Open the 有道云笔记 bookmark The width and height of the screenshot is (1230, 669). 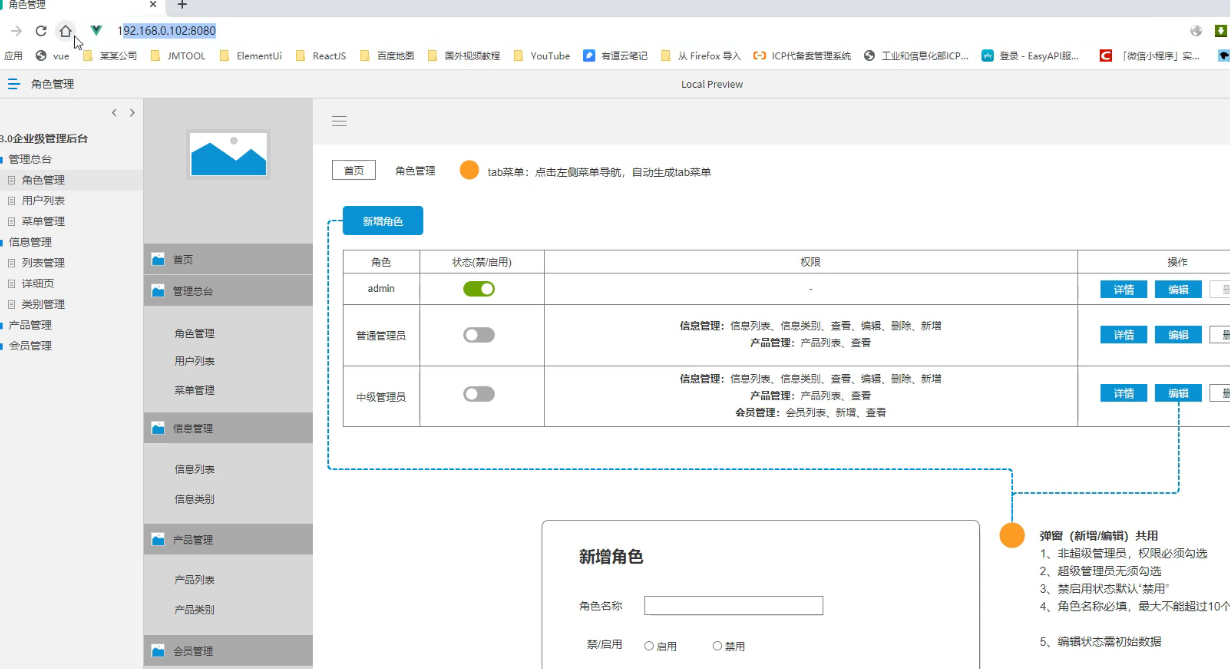615,56
